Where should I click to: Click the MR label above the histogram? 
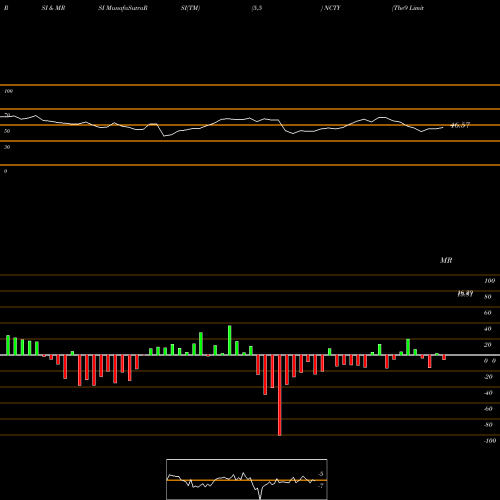(x=446, y=260)
